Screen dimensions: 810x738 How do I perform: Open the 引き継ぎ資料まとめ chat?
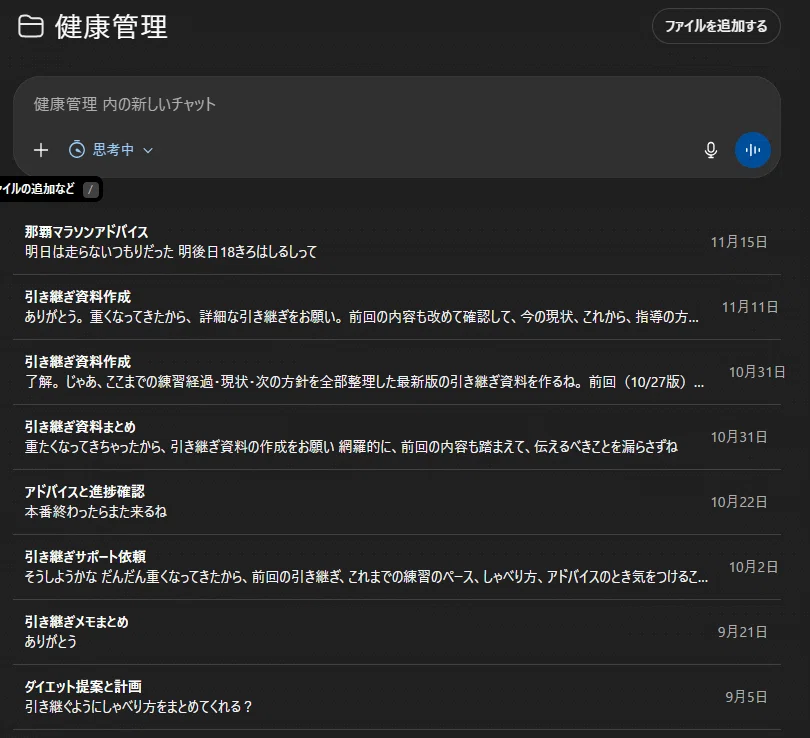[x=396, y=437]
